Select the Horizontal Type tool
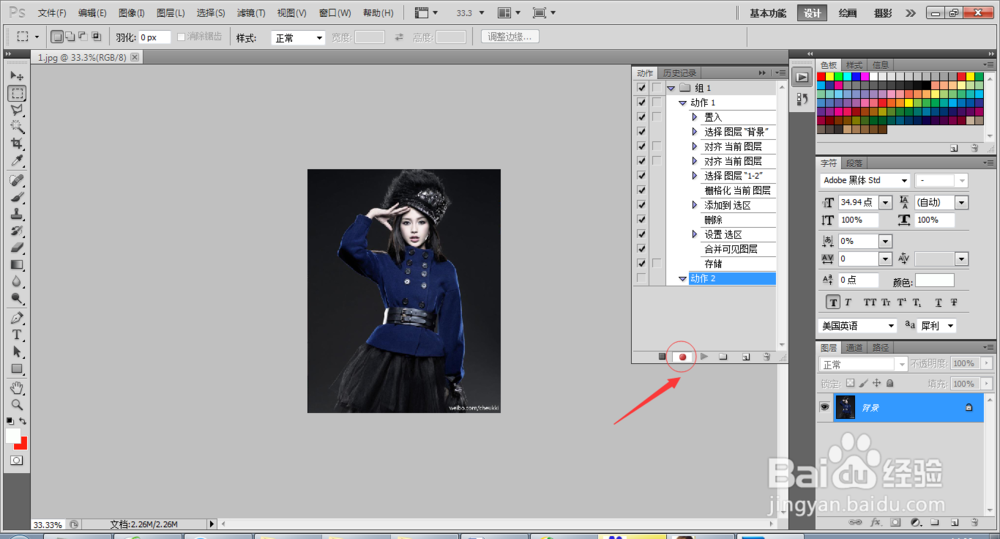The height and width of the screenshot is (539, 1000). click(x=17, y=335)
